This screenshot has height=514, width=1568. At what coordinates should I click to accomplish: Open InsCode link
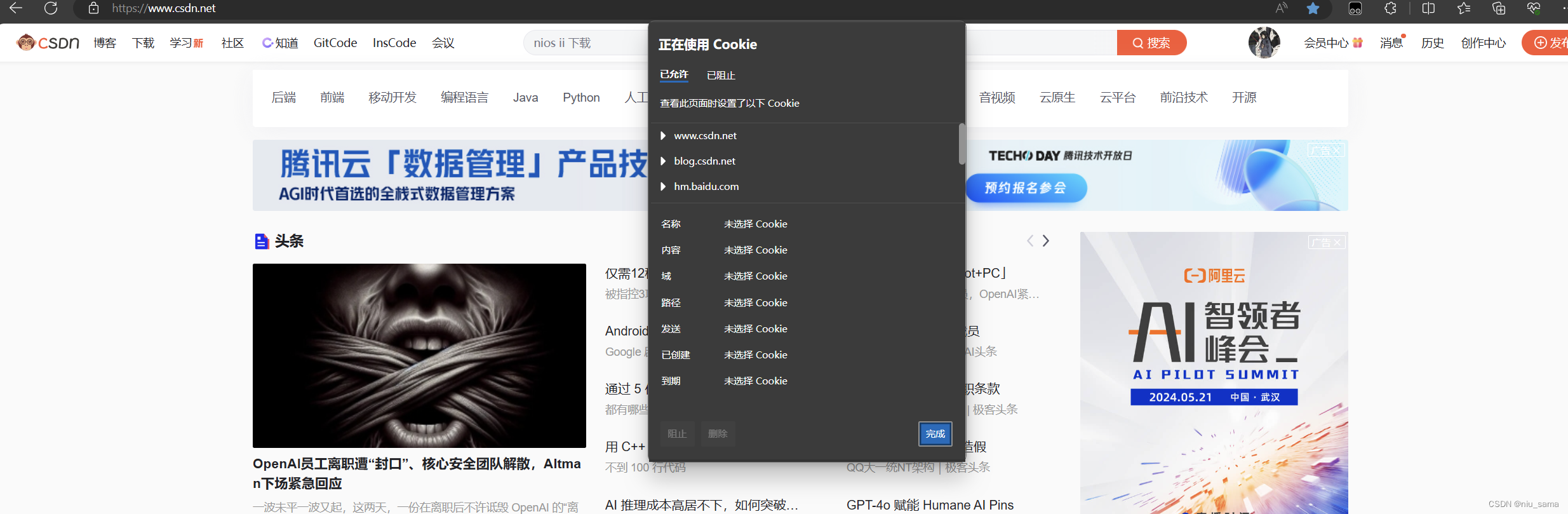pos(394,43)
